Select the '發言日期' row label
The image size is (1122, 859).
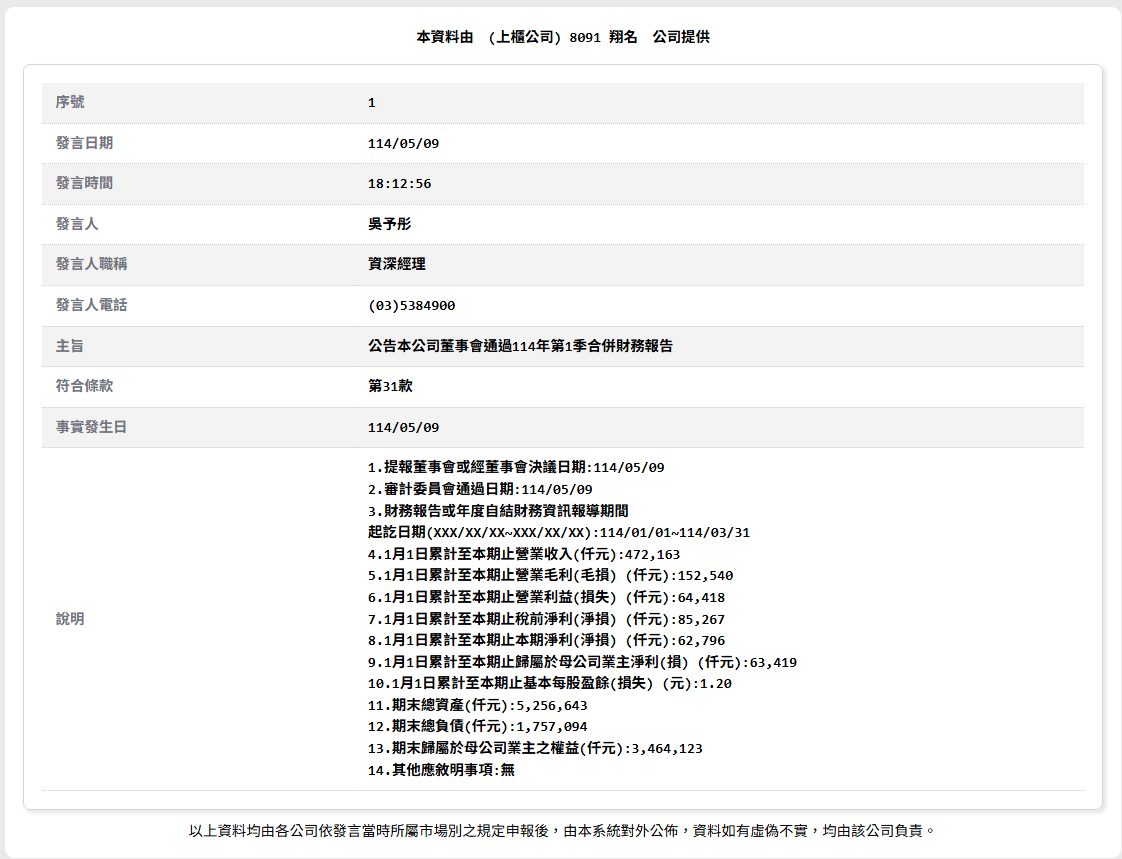pos(84,143)
